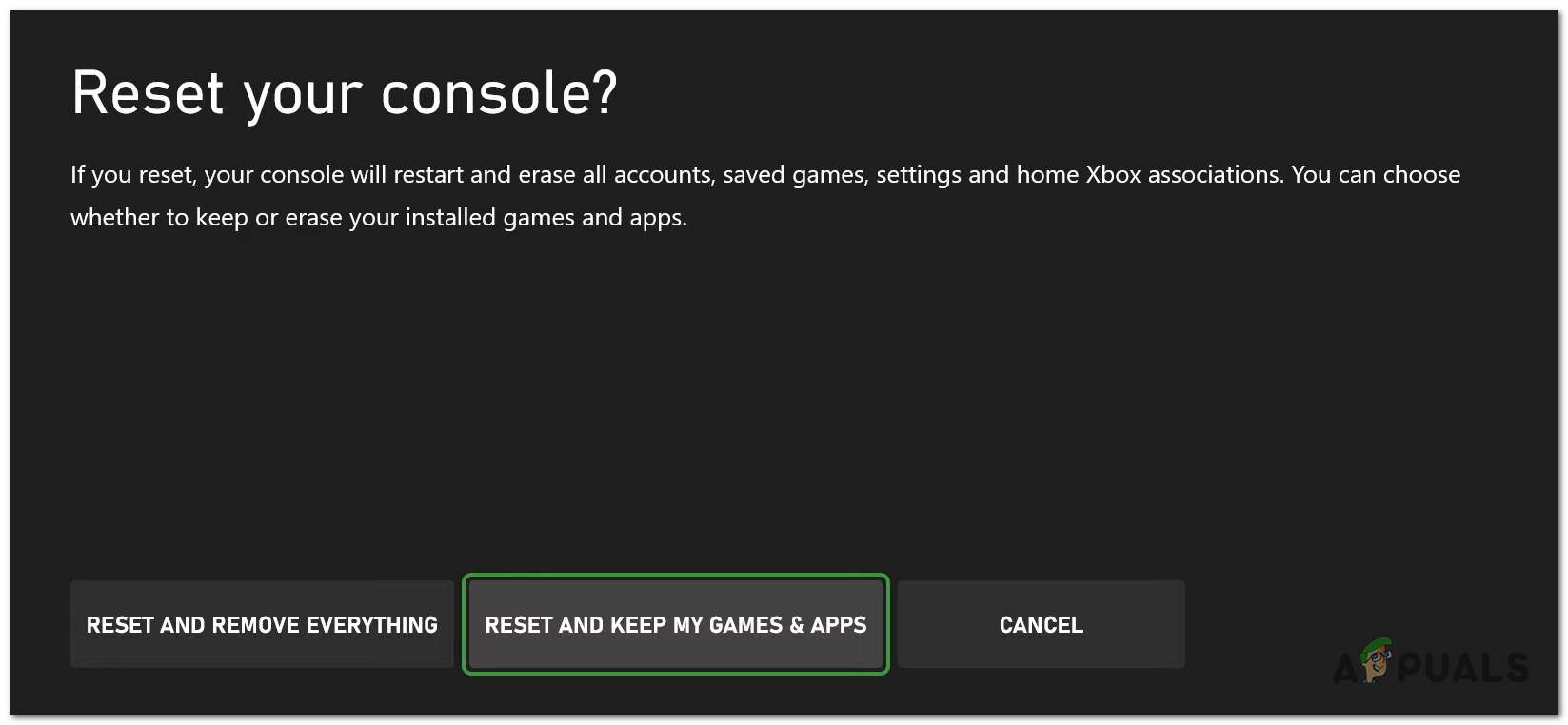Click the reset warning description text

pyautogui.click(x=762, y=195)
